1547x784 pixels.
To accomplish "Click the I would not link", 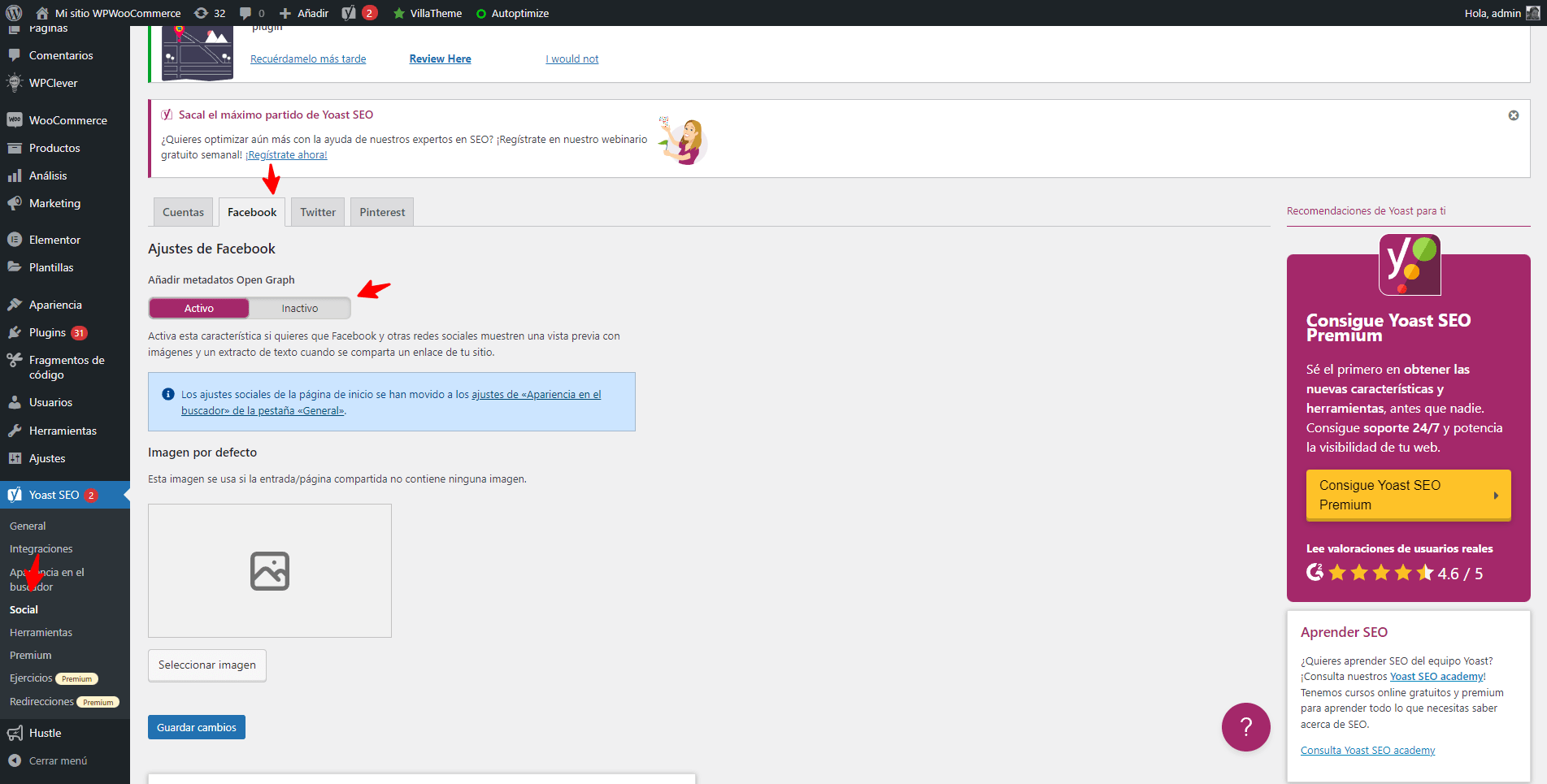I will click(x=572, y=58).
